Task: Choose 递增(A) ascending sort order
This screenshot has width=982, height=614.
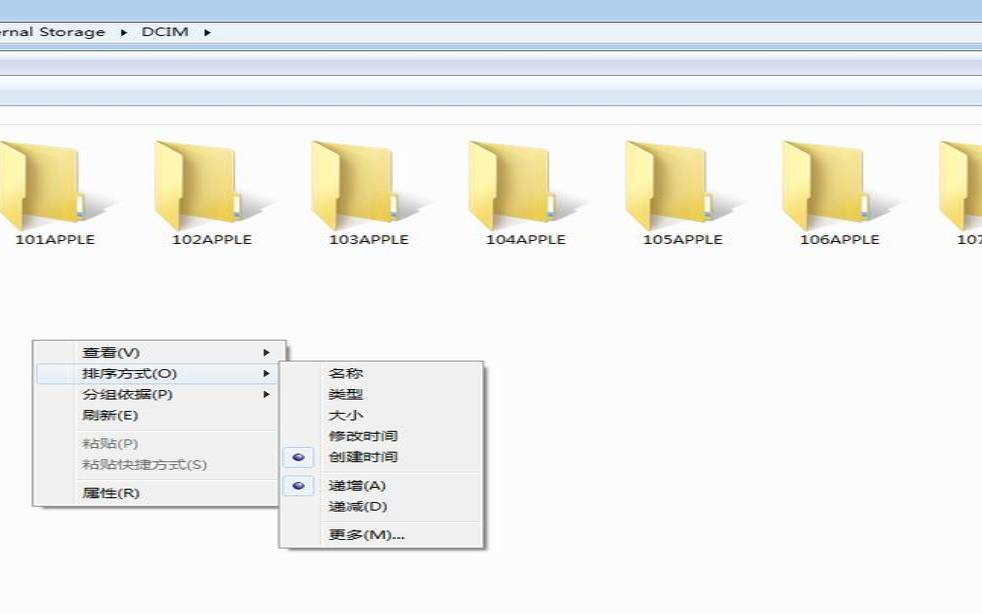Action: (357, 486)
